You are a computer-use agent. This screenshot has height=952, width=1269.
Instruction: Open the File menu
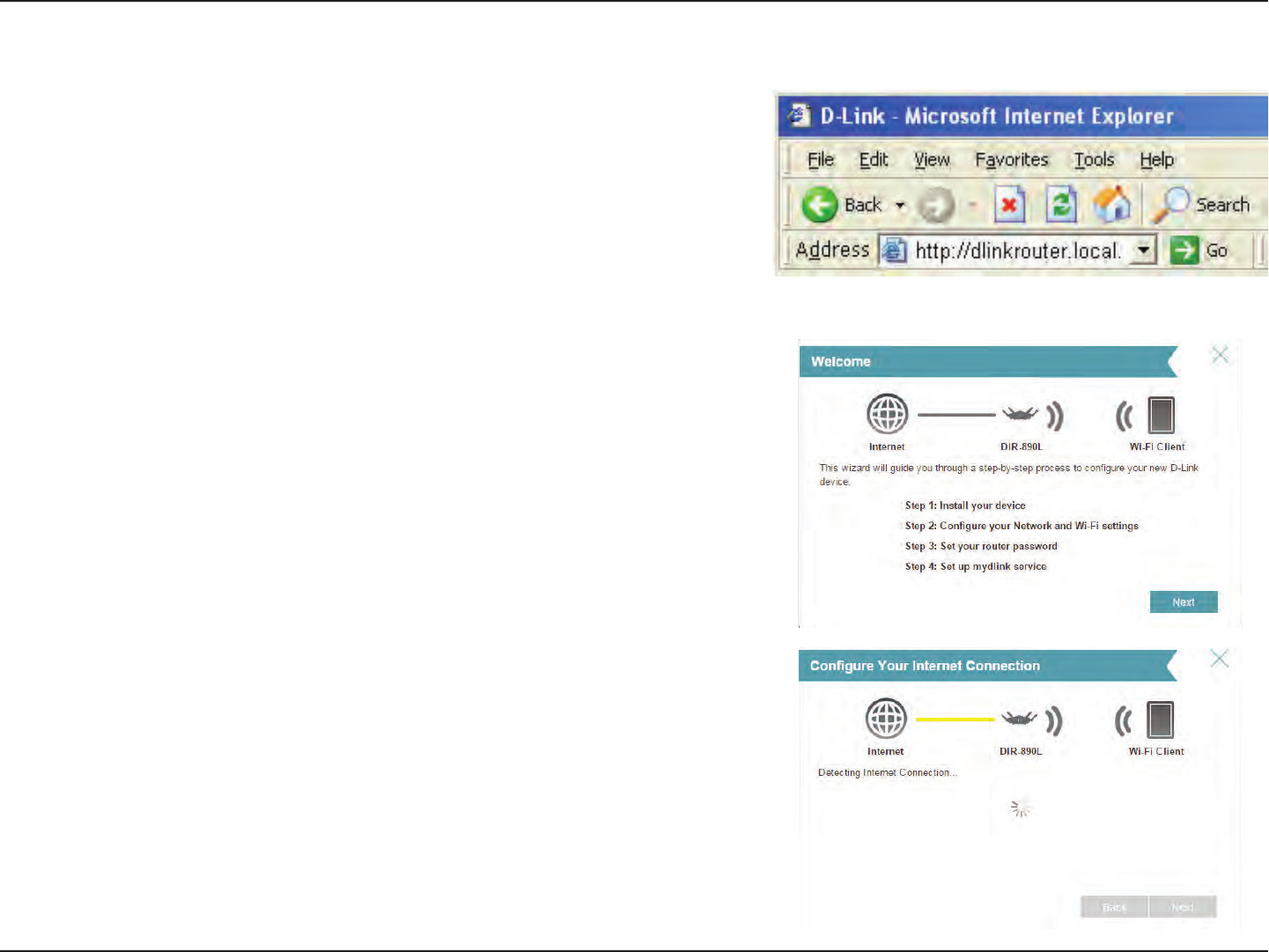(821, 159)
